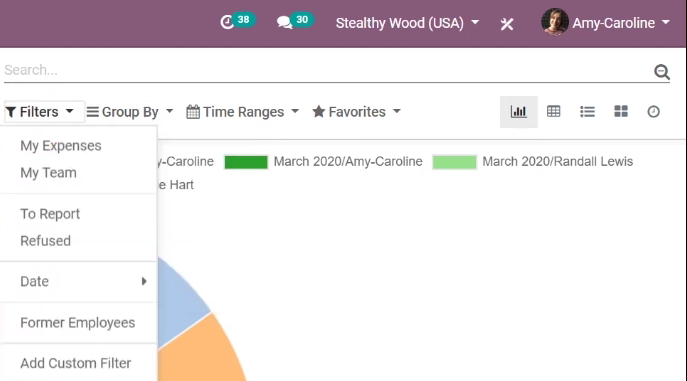Screen dimensions: 687x381
Task: Open the Time Ranges dropdown
Action: (x=242, y=112)
